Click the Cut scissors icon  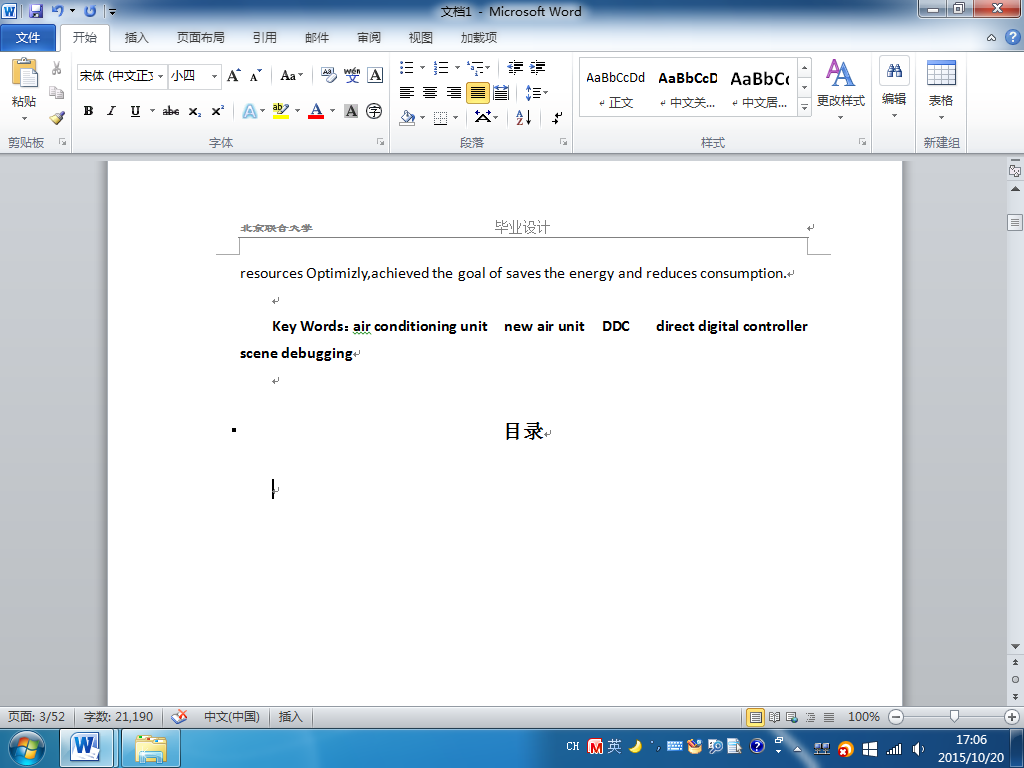(x=57, y=68)
